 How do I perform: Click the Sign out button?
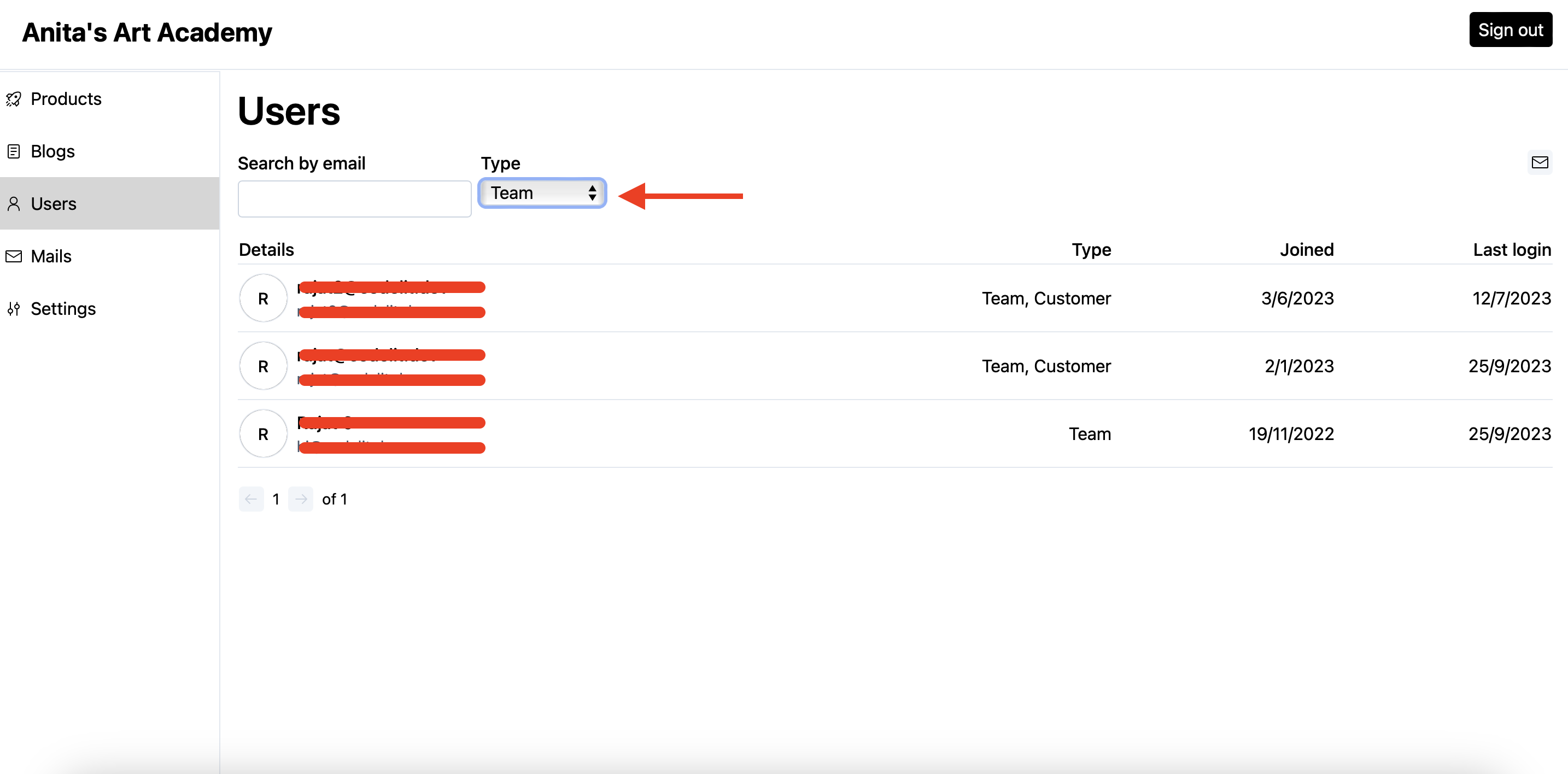coord(1510,30)
